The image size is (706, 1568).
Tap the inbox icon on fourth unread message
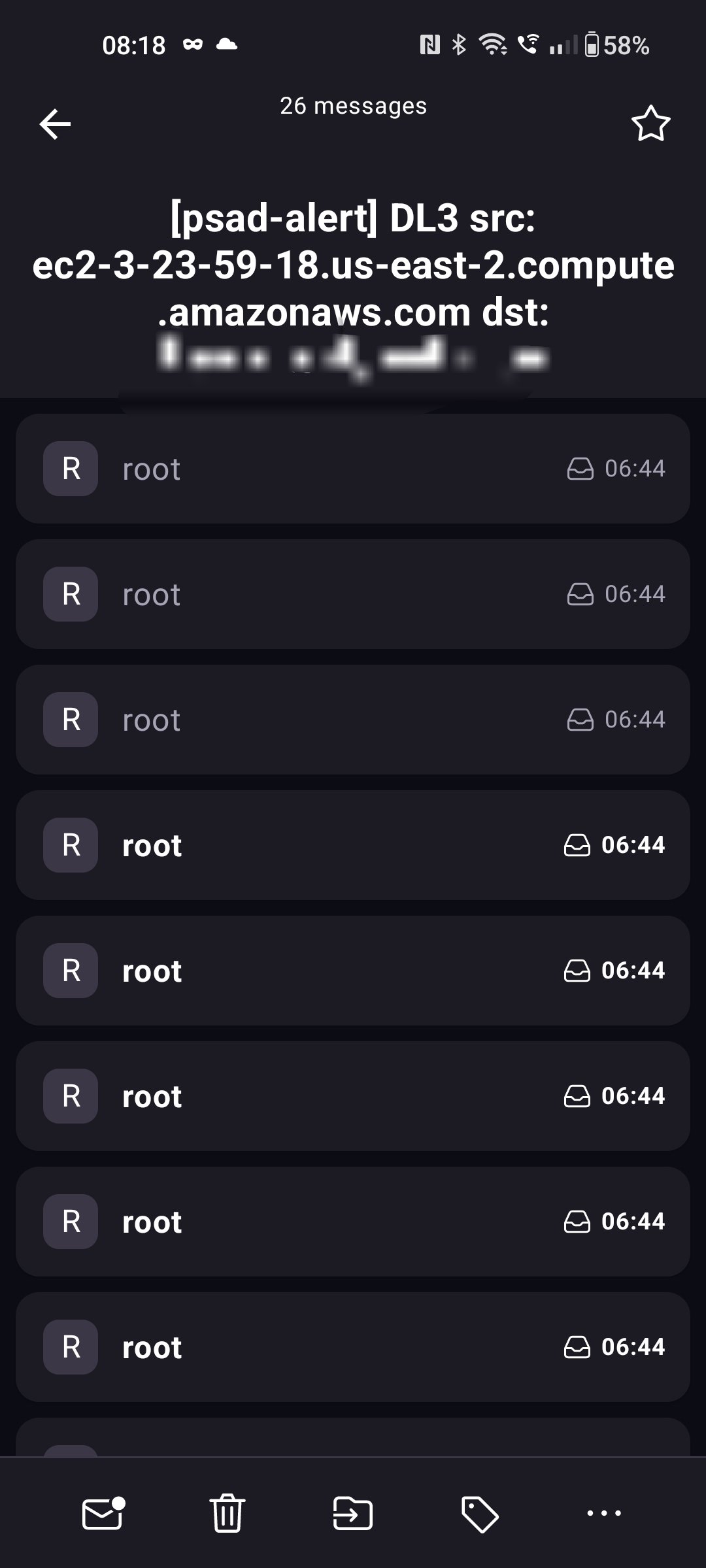[x=577, y=1222]
